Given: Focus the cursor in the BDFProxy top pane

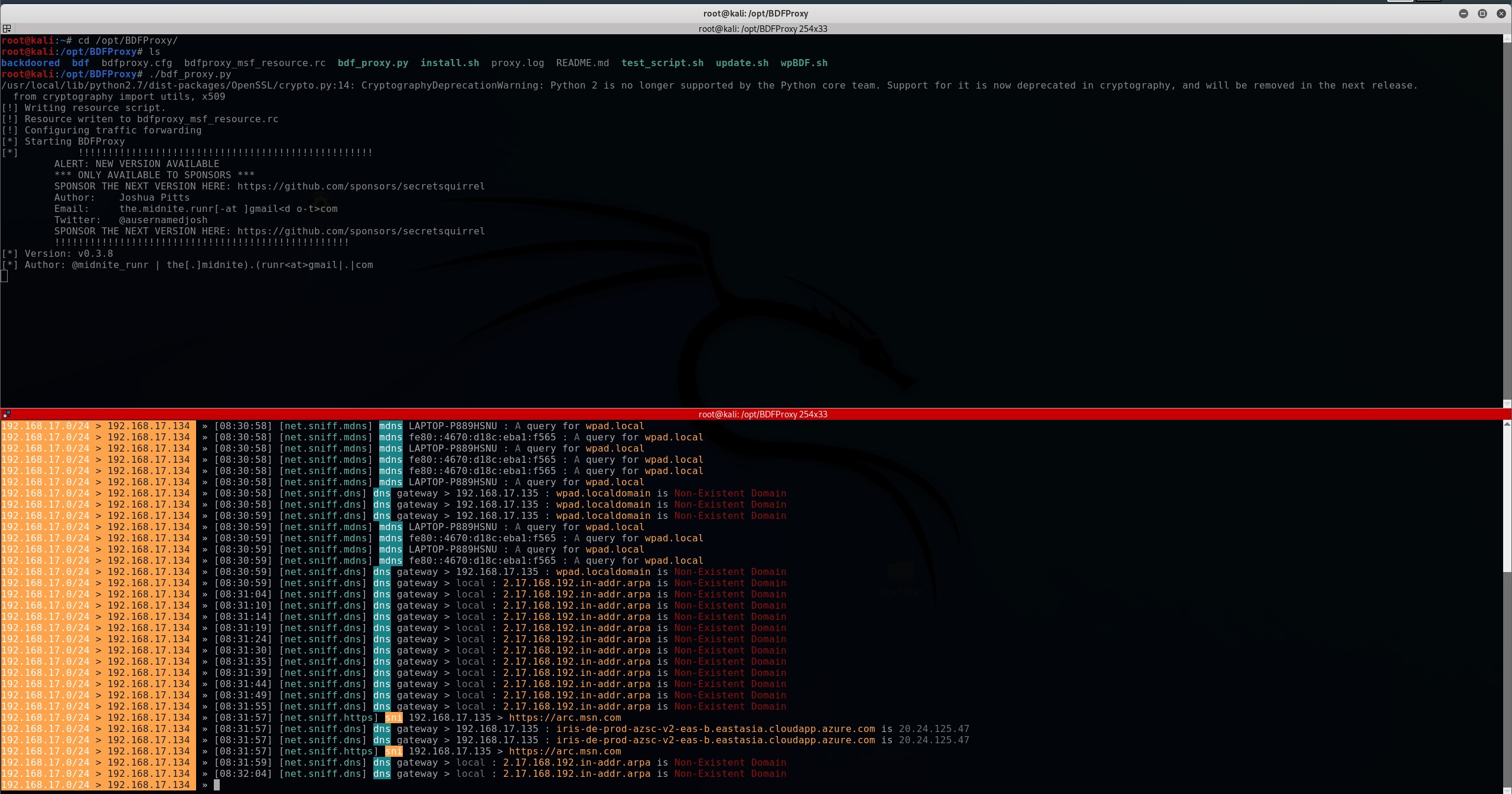Looking at the screenshot, I should 4,276.
